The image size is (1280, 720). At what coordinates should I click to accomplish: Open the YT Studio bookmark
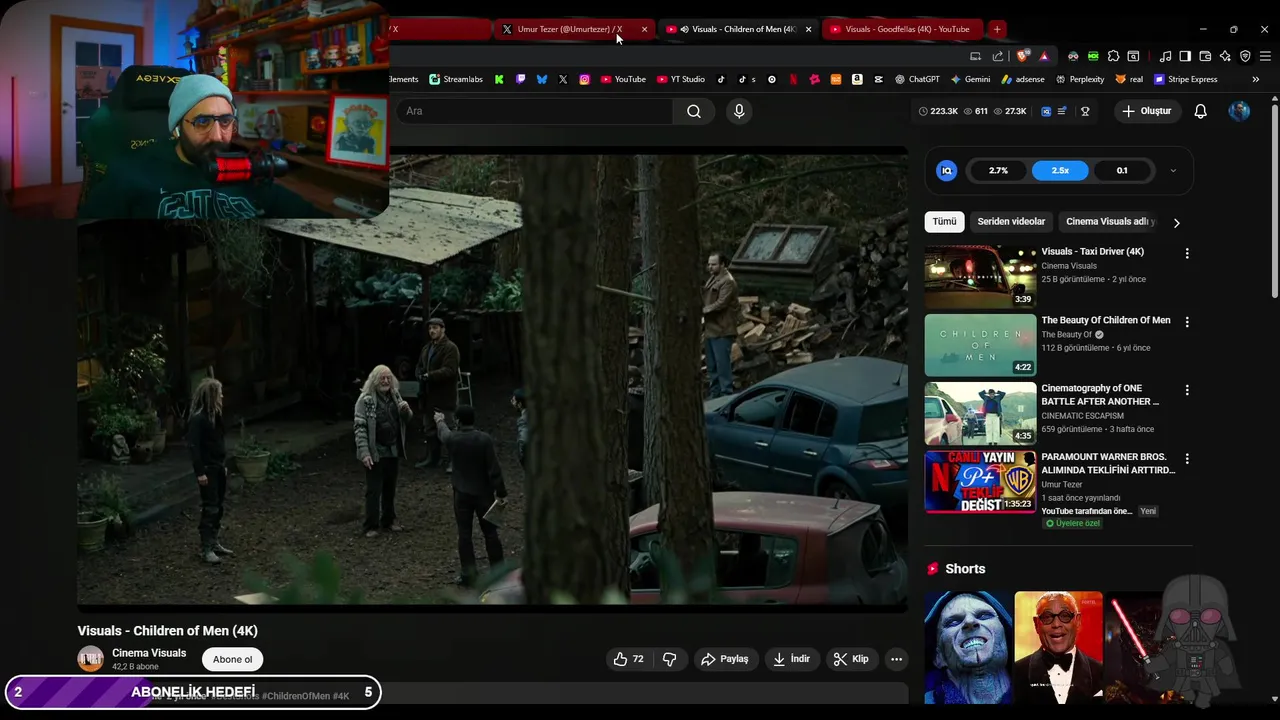pyautogui.click(x=681, y=79)
